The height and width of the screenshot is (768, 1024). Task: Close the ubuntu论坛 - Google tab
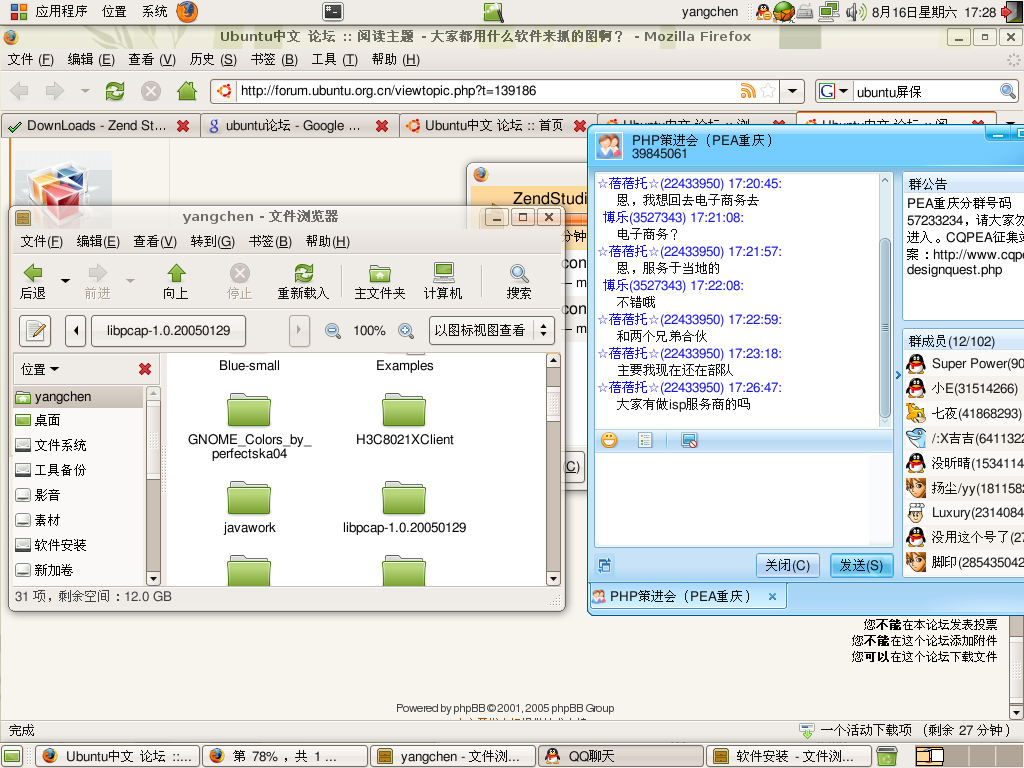pyautogui.click(x=382, y=125)
